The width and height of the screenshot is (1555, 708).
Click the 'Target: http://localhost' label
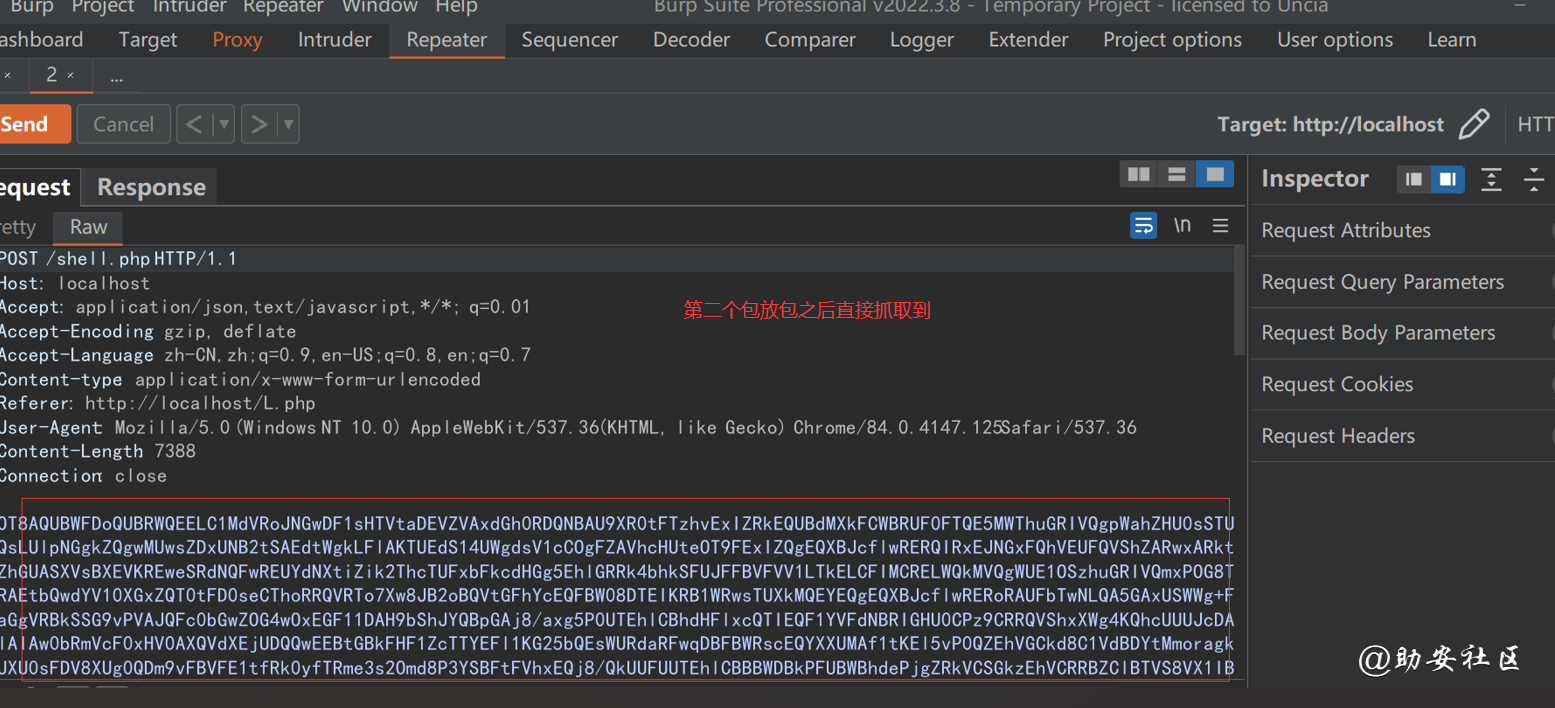click(1330, 125)
